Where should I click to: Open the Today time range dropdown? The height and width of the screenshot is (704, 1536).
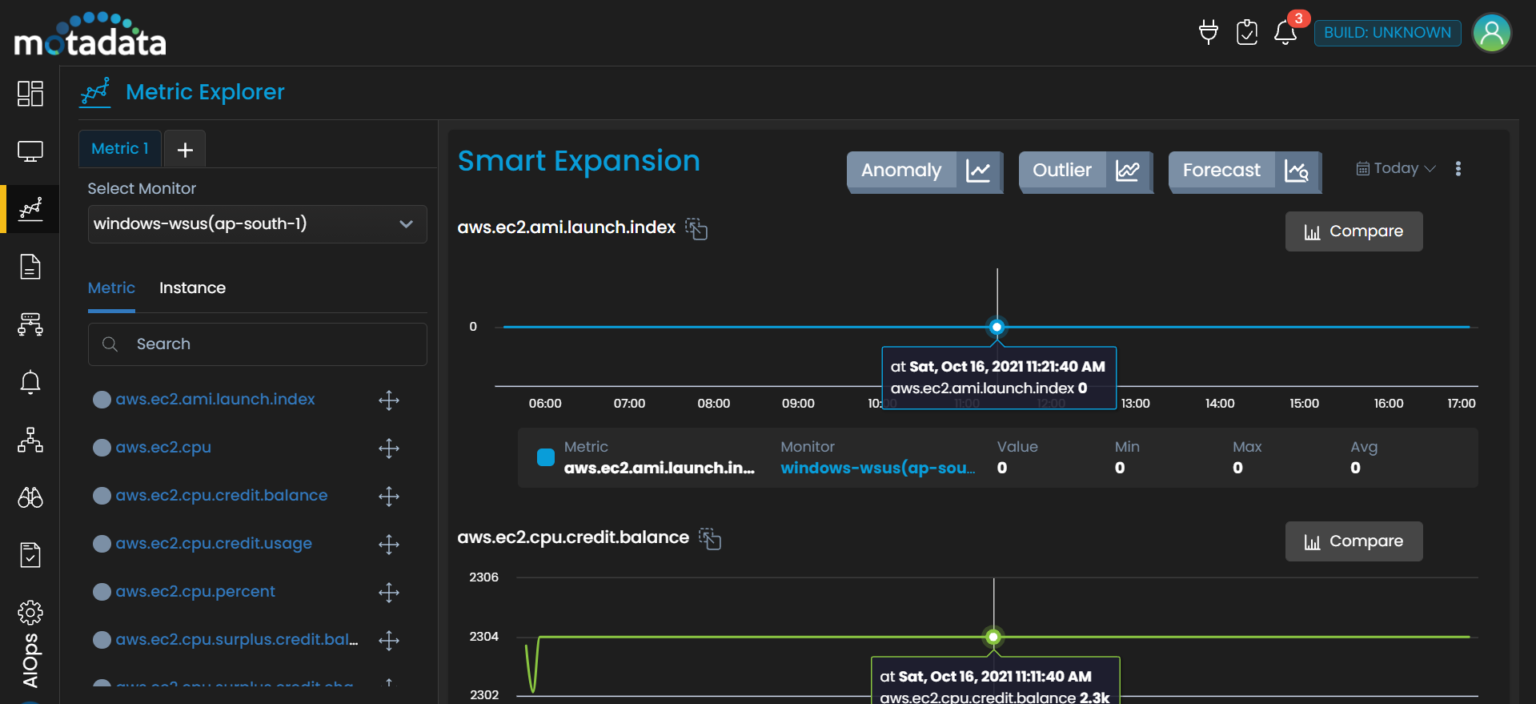tap(1396, 169)
